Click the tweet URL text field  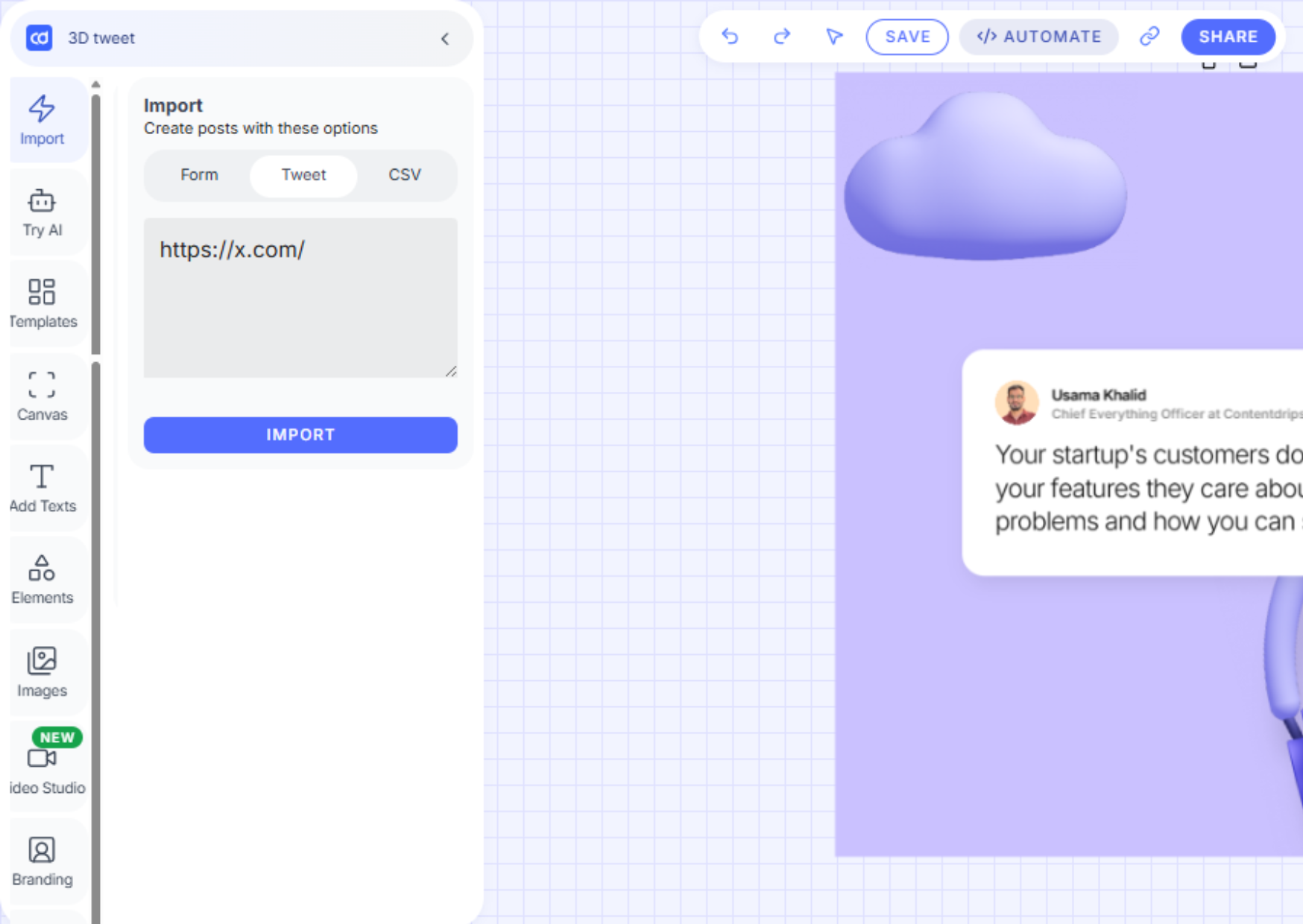point(300,297)
